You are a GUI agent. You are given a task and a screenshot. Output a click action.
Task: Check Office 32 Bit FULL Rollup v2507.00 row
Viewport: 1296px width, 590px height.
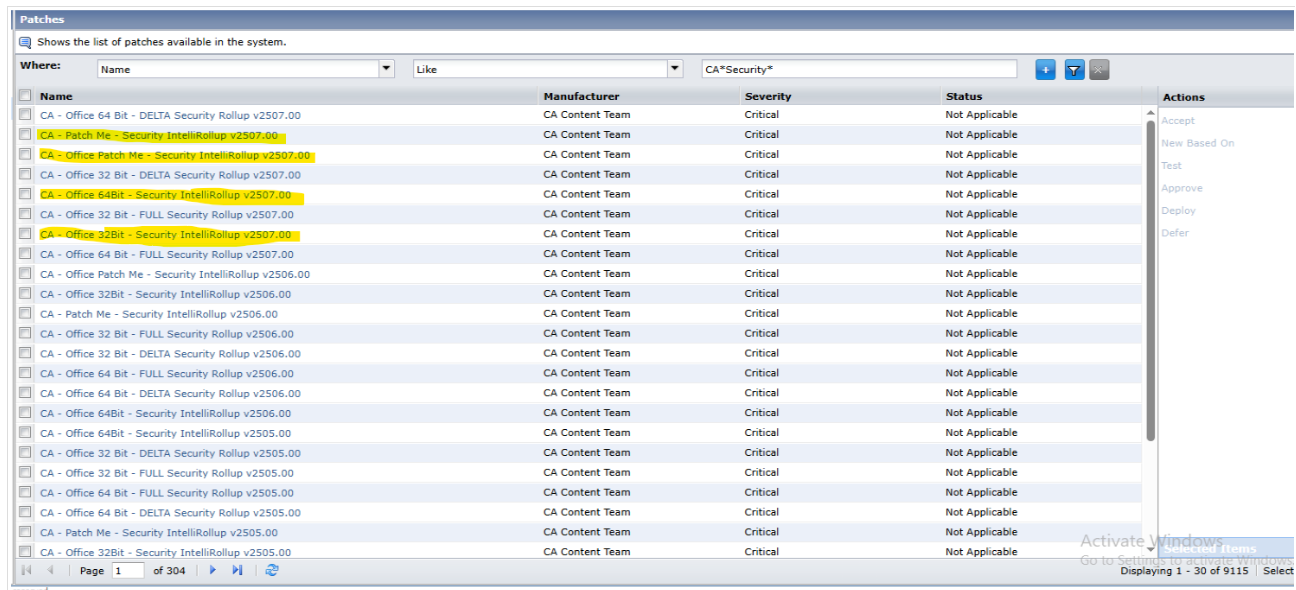[x=25, y=214]
